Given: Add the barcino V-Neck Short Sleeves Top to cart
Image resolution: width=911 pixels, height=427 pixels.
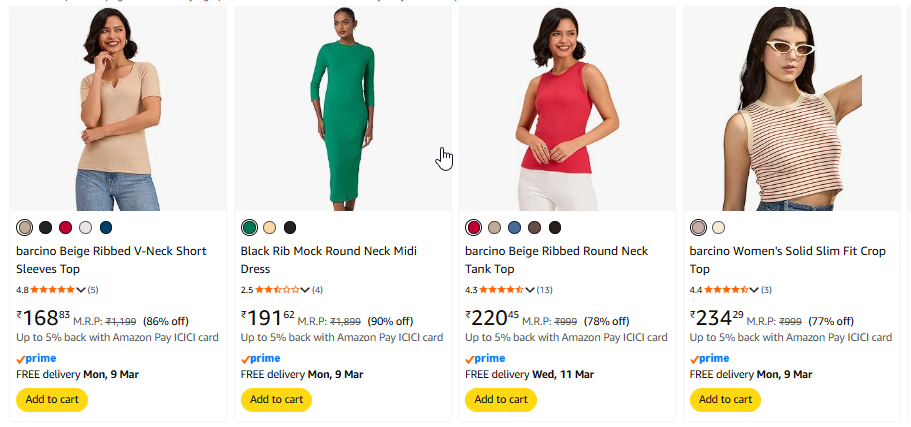Looking at the screenshot, I should tap(52, 400).
